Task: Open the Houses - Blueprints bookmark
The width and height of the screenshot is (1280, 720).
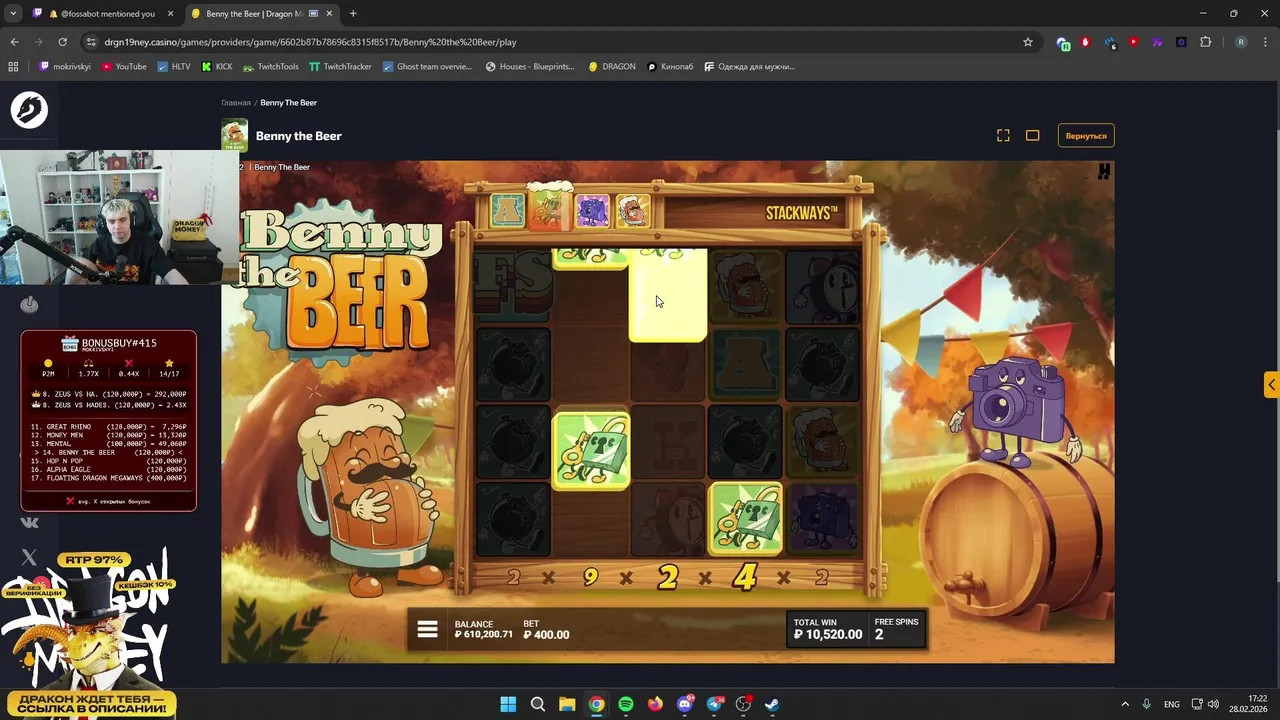Action: click(x=530, y=66)
